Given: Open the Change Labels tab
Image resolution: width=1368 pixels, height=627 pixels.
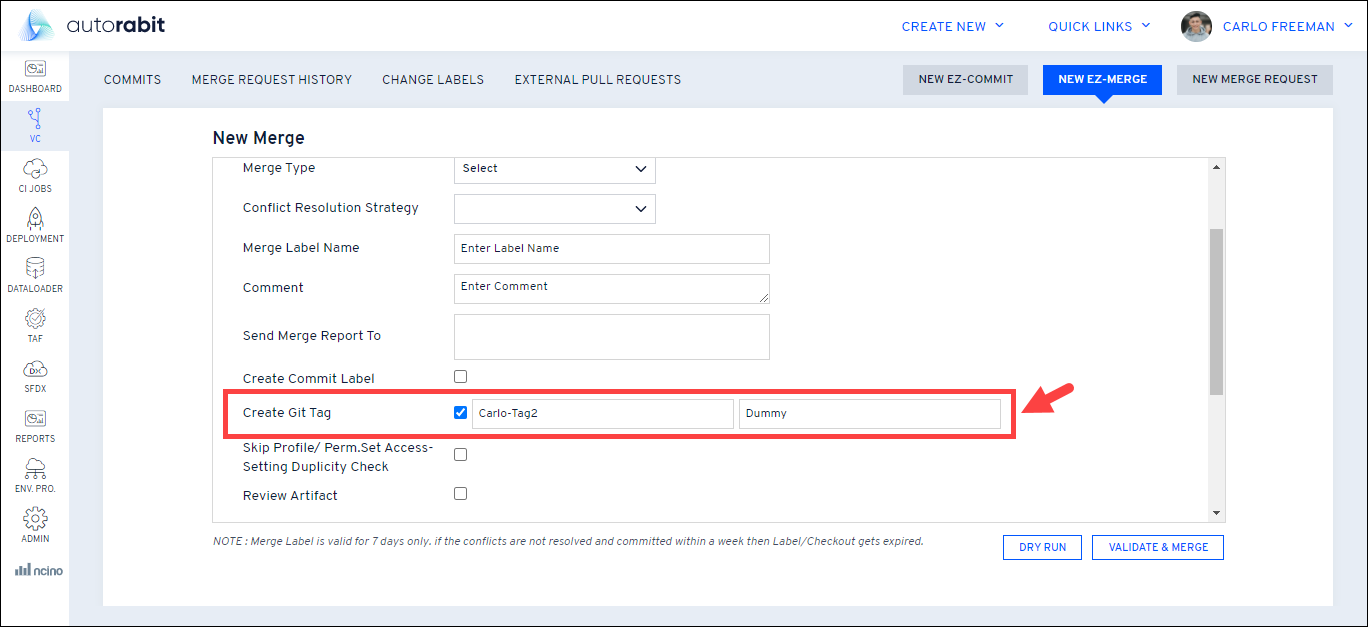Looking at the screenshot, I should [x=433, y=80].
